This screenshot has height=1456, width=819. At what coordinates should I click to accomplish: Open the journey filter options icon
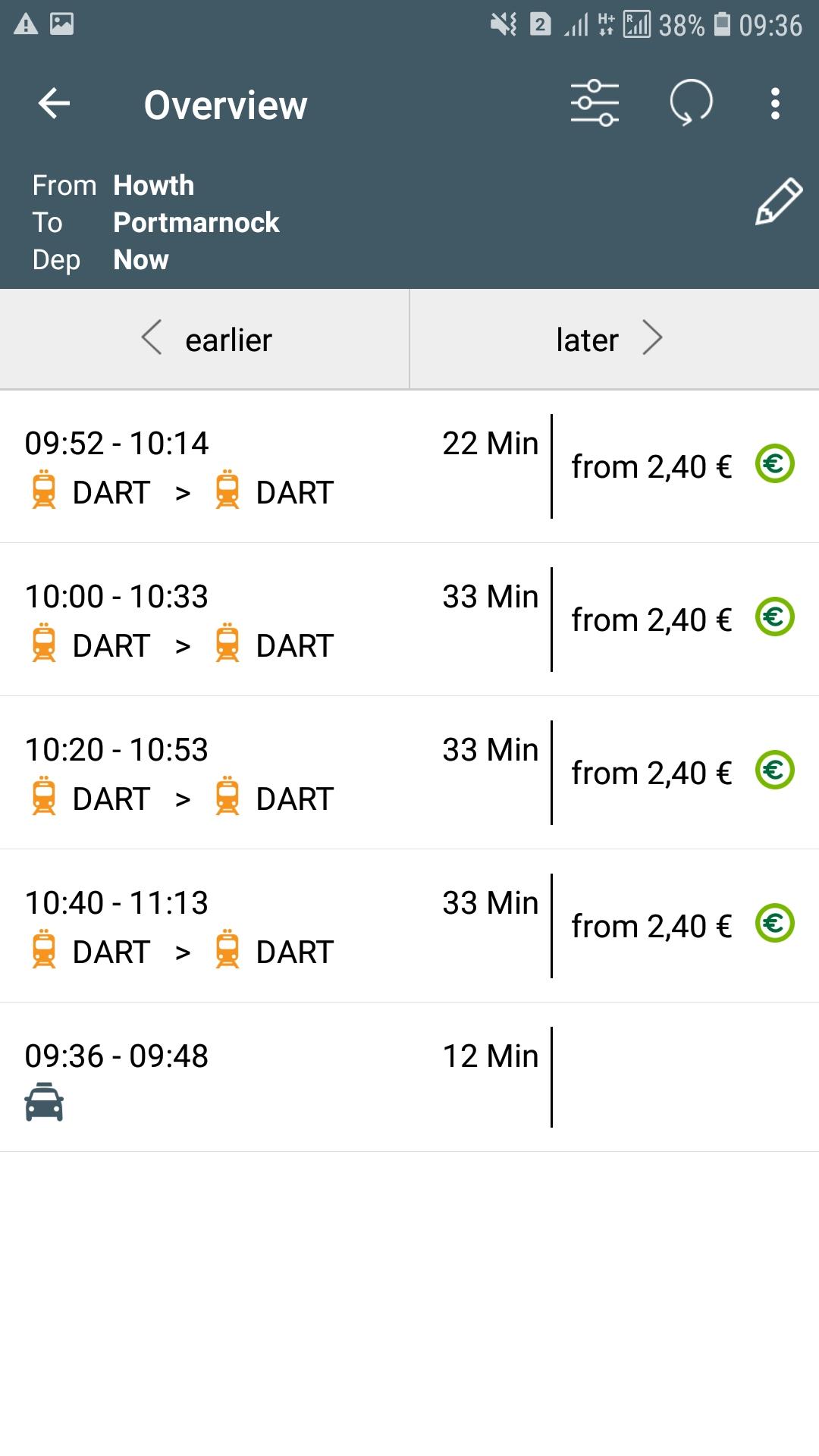(x=595, y=103)
